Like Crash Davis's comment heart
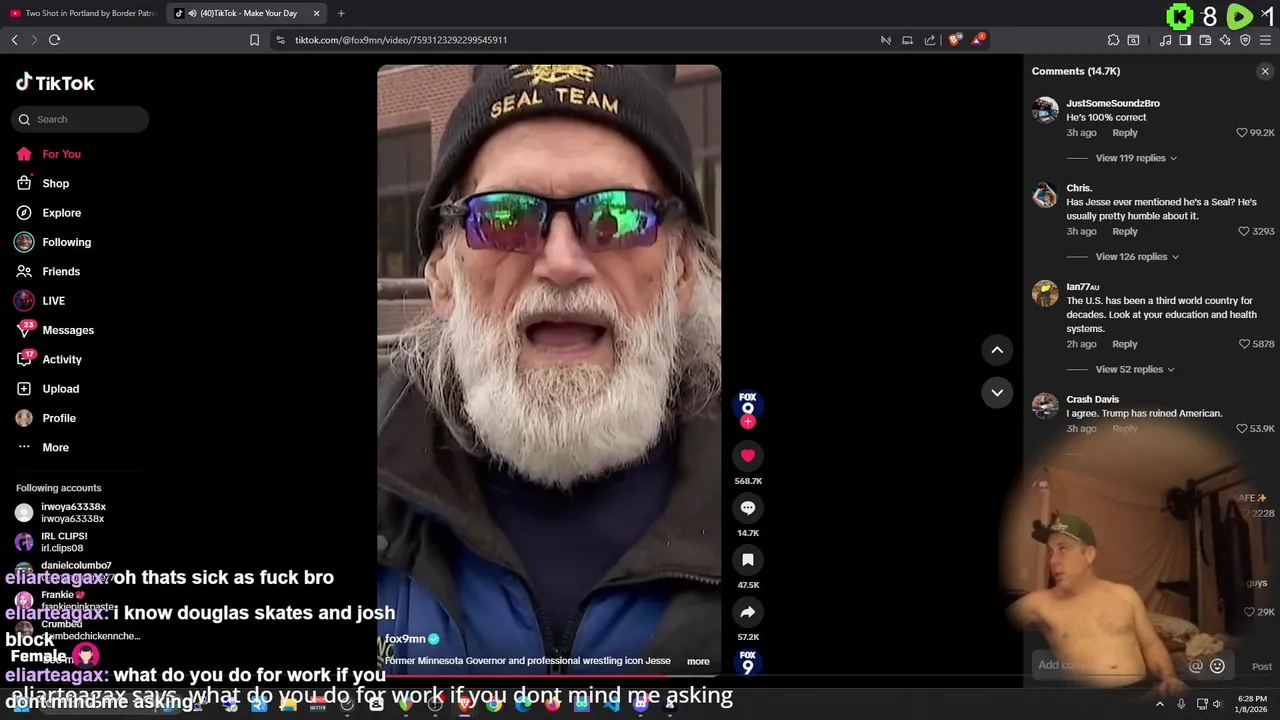 click(1242, 429)
